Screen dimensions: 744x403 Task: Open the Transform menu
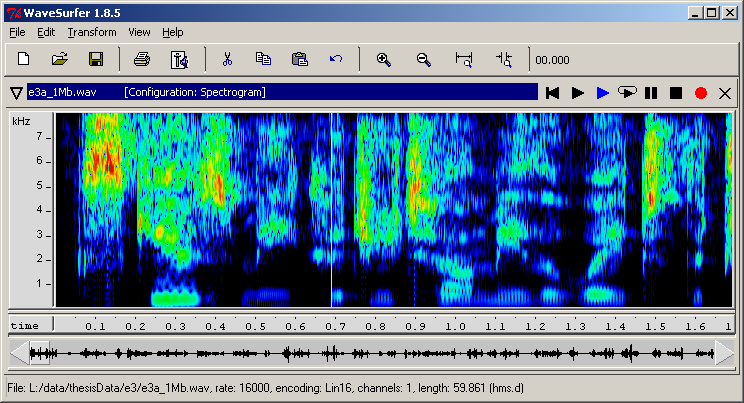(92, 32)
